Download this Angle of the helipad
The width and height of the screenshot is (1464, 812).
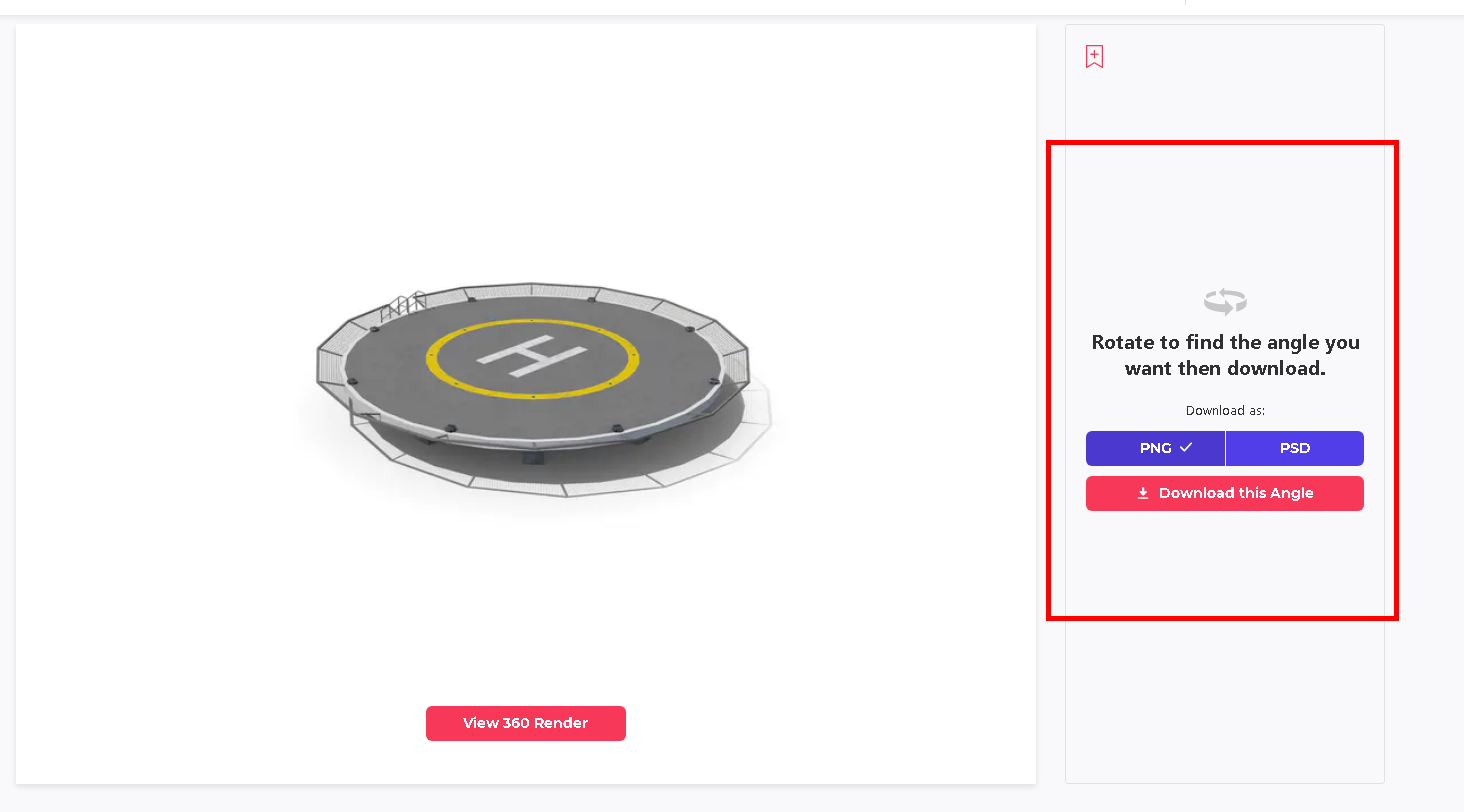[x=1225, y=493]
